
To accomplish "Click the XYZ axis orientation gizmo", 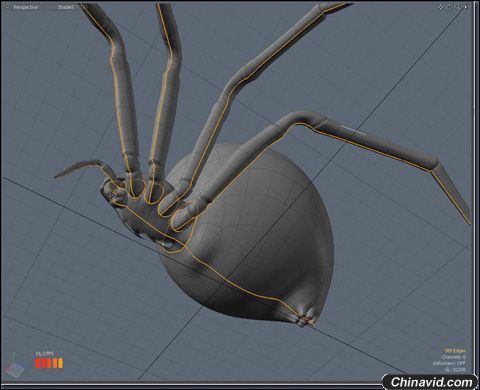I will coord(16,363).
